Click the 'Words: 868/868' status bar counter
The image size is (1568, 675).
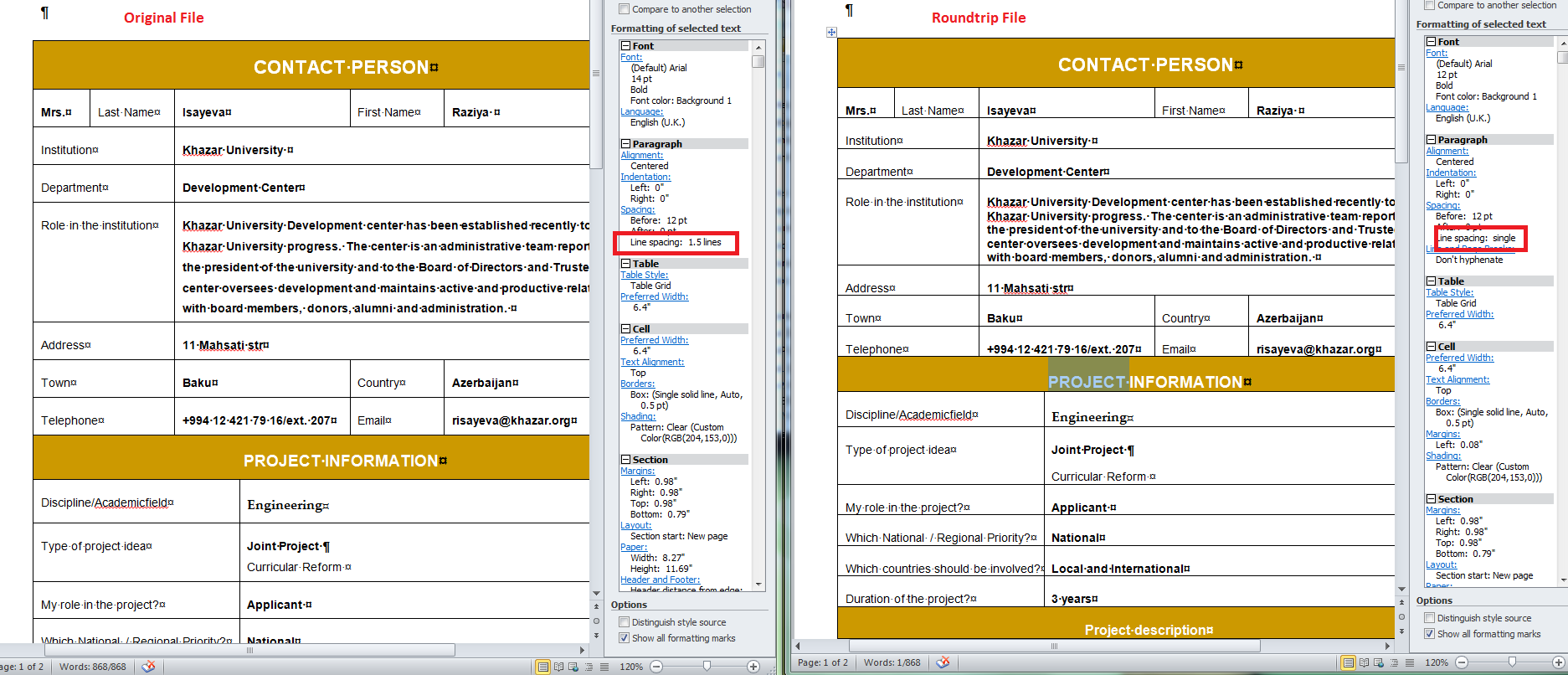pyautogui.click(x=92, y=667)
